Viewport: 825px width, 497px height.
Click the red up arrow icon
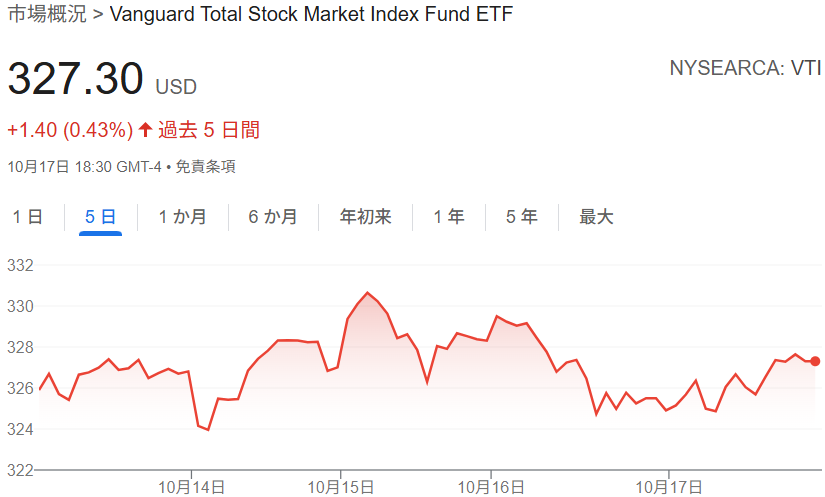(146, 130)
